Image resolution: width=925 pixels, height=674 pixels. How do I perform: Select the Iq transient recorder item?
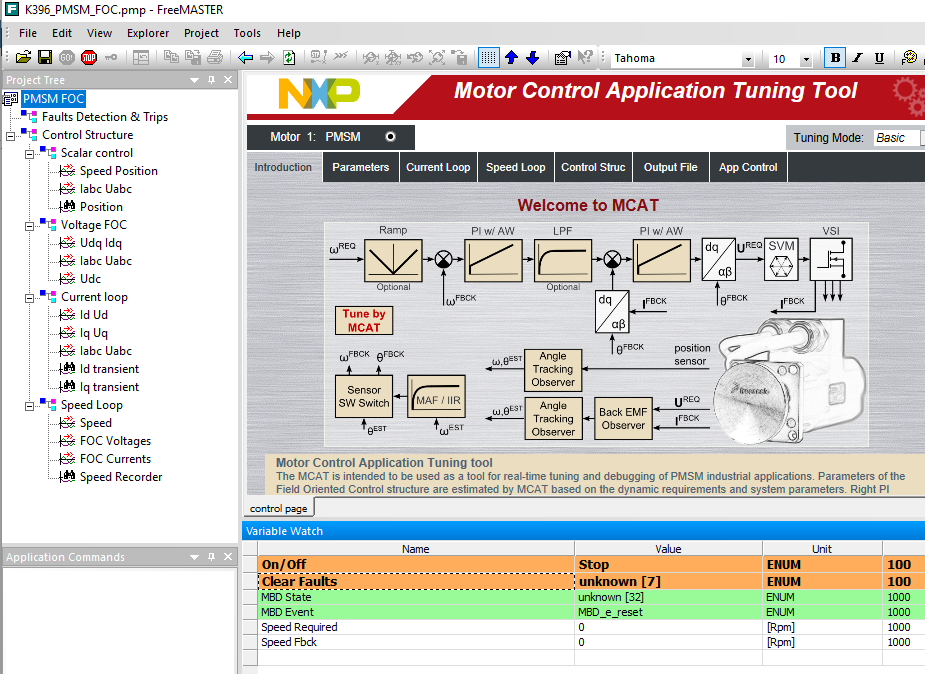click(x=109, y=387)
